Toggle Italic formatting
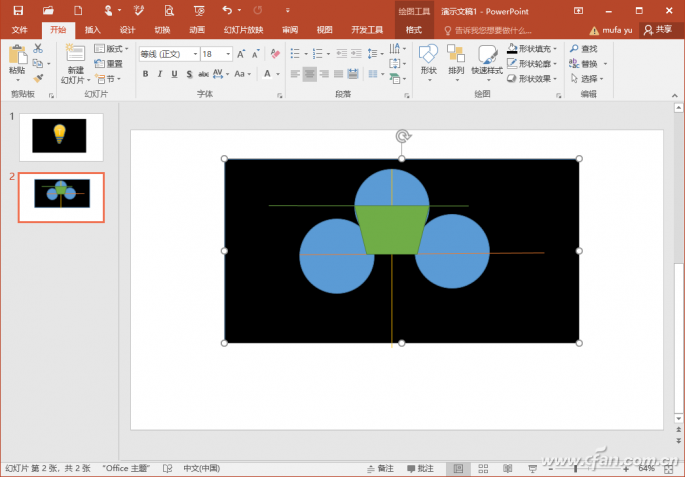Viewport: 685px width, 477px height. (160, 74)
